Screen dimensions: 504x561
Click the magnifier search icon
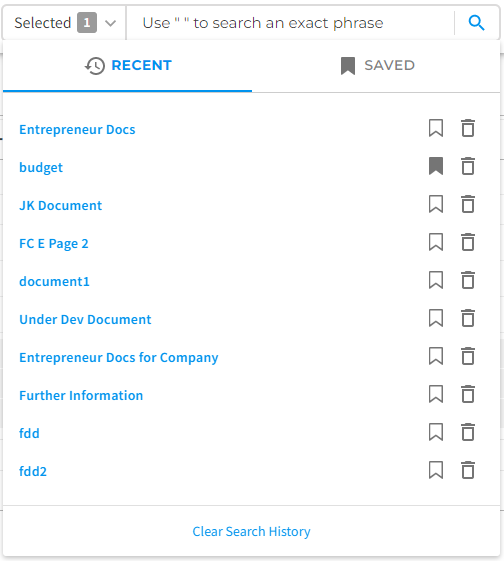[476, 23]
